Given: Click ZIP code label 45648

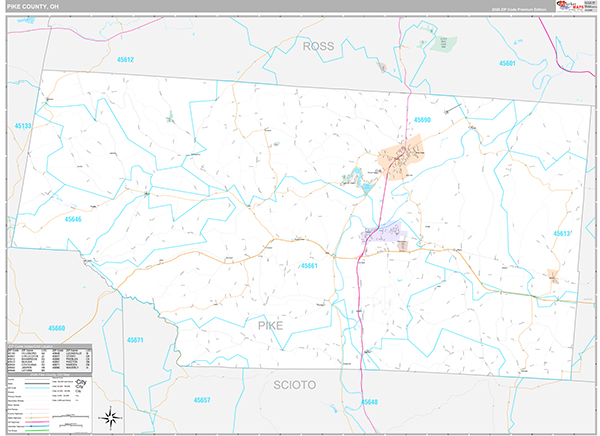Looking at the screenshot, I should coord(369,402).
